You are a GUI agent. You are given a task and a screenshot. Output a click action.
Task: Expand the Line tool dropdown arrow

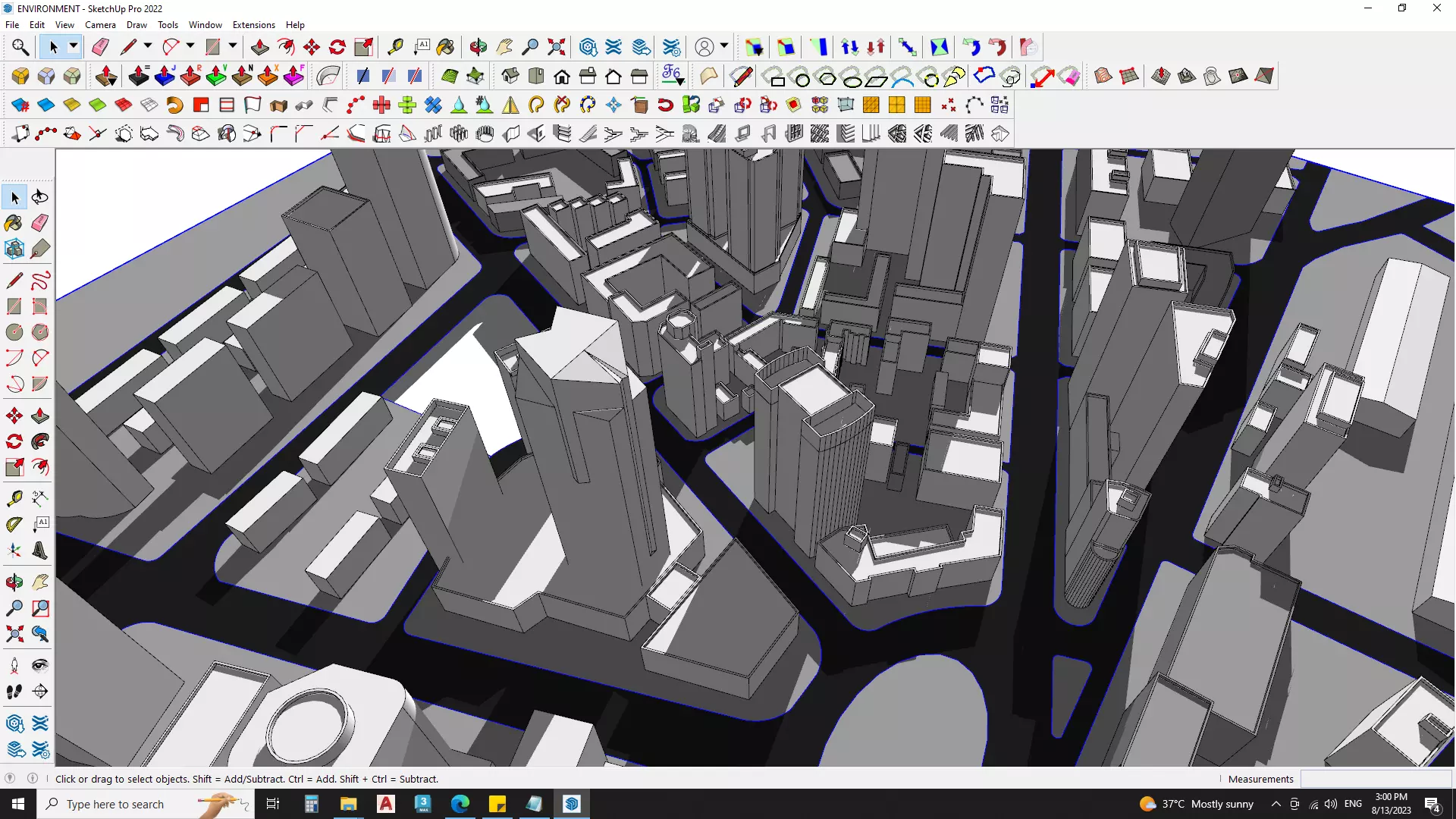pyautogui.click(x=148, y=47)
